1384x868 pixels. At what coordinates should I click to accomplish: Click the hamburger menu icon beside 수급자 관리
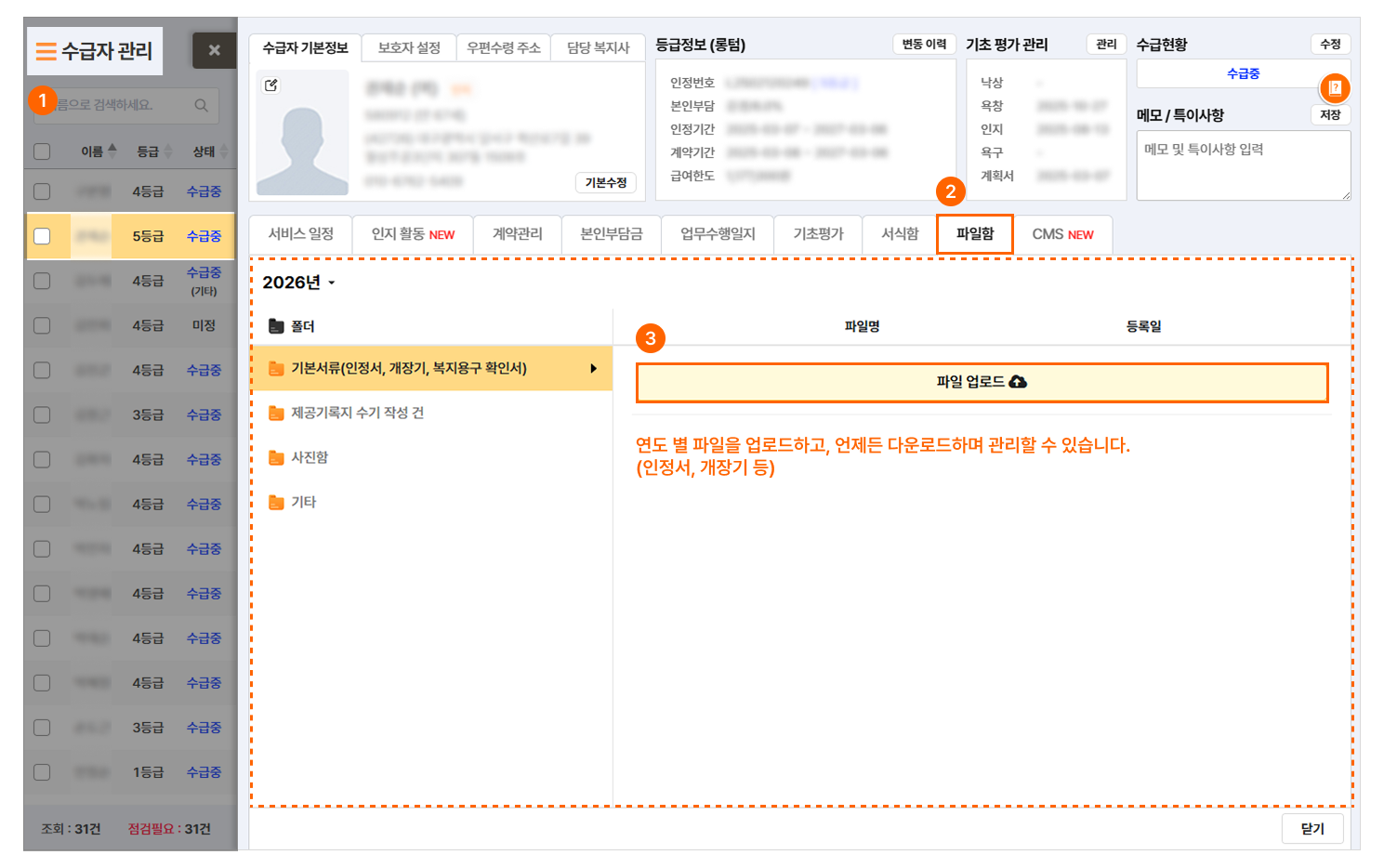(46, 51)
